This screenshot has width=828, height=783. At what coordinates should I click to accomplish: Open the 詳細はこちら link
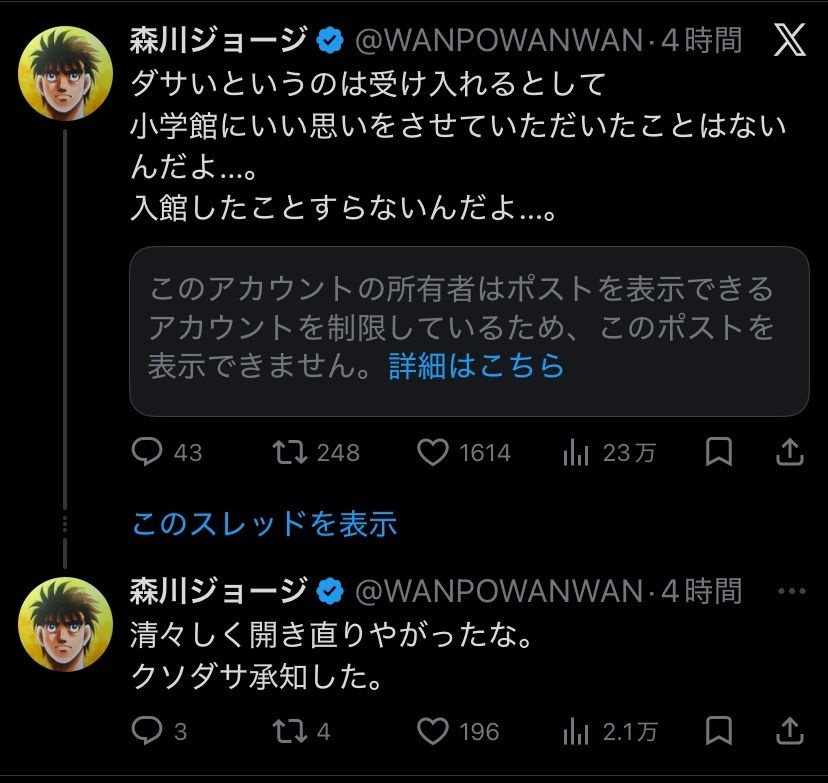(x=476, y=366)
